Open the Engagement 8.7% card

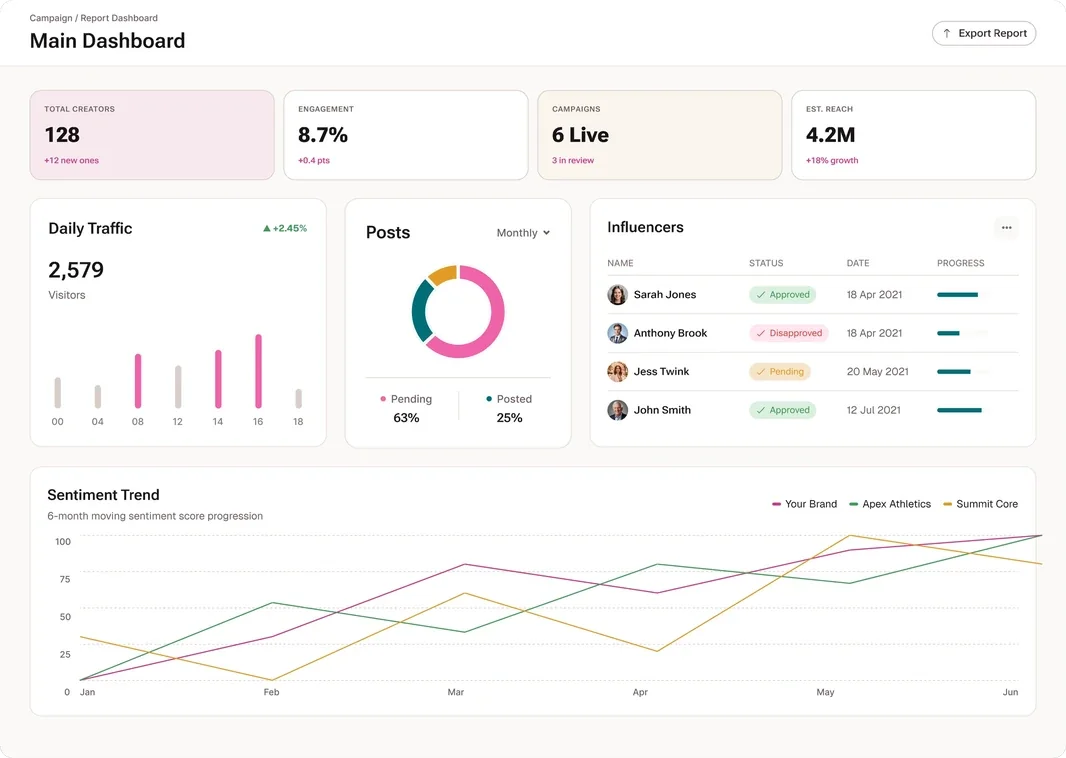[x=406, y=135]
